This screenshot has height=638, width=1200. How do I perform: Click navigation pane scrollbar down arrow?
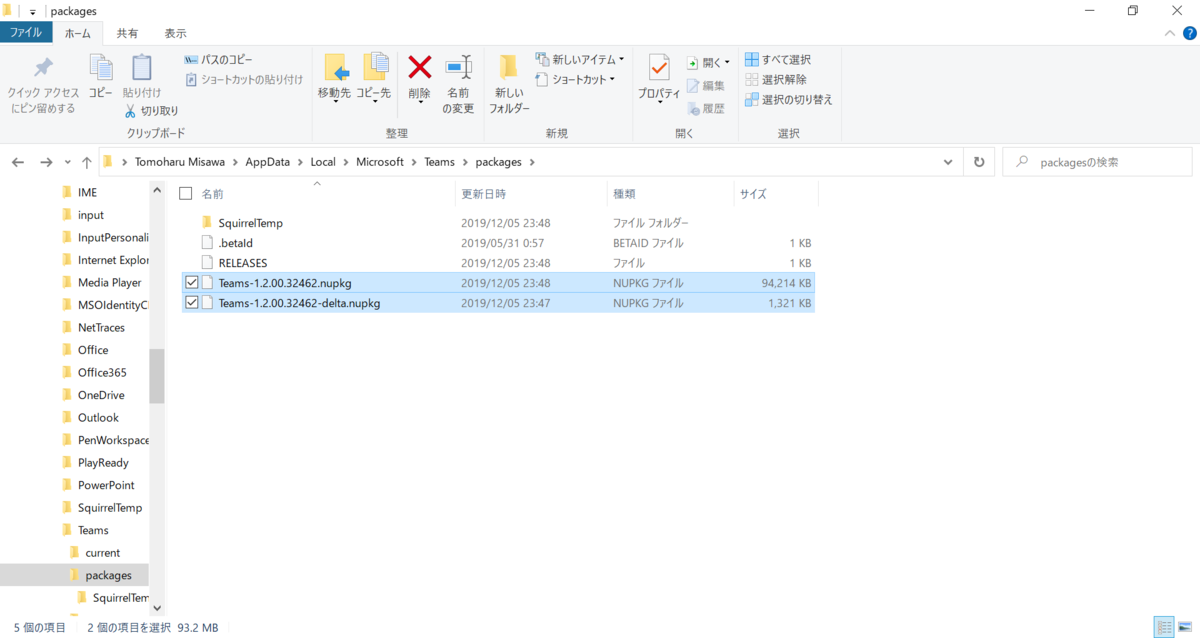[156, 607]
